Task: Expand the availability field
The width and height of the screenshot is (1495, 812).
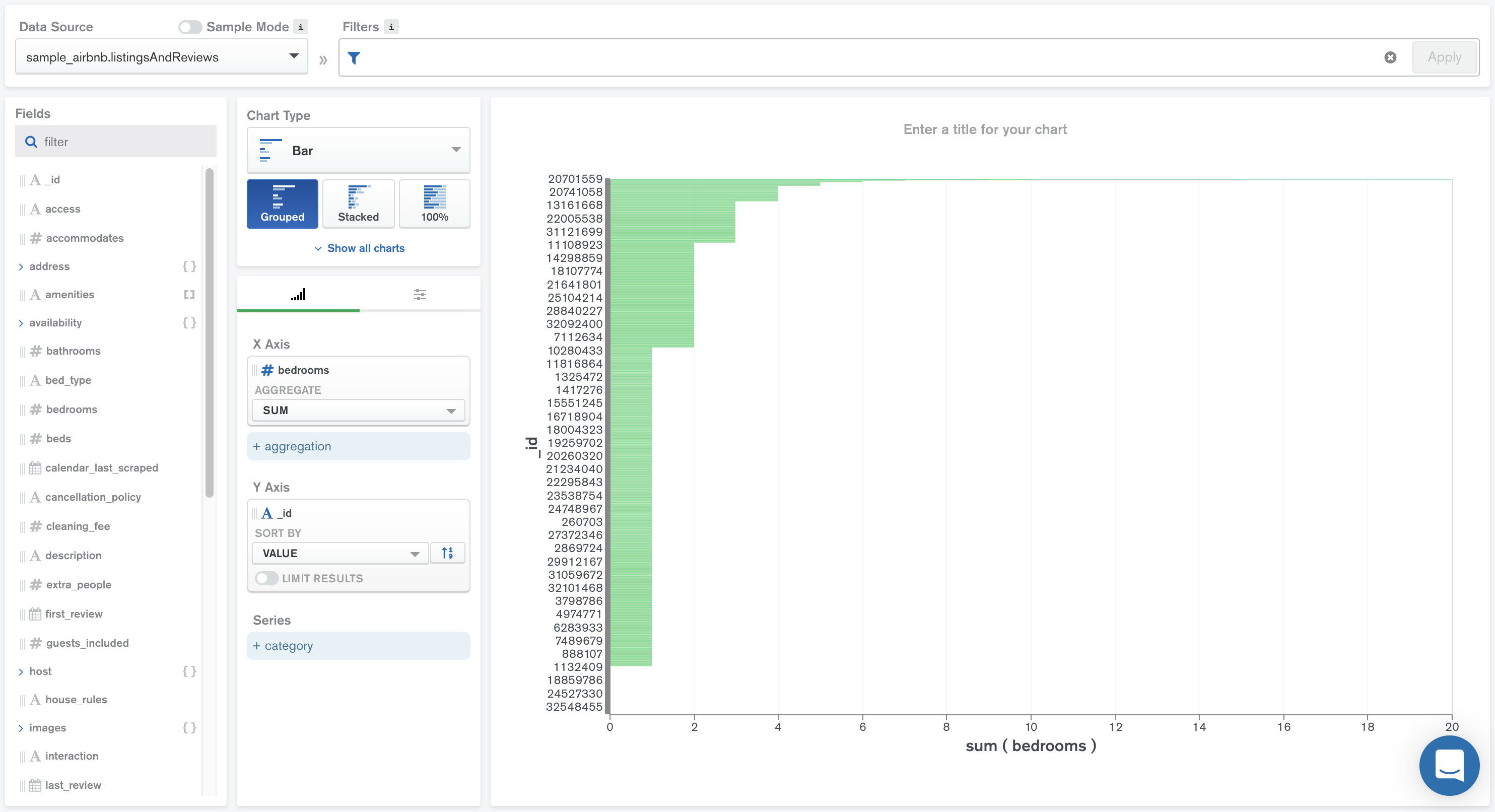Action: click(21, 323)
